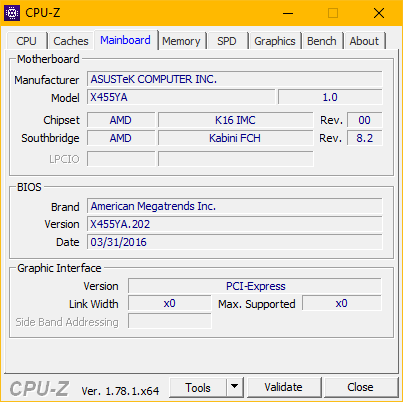Select the BIOS version X455YA.202

235,224
